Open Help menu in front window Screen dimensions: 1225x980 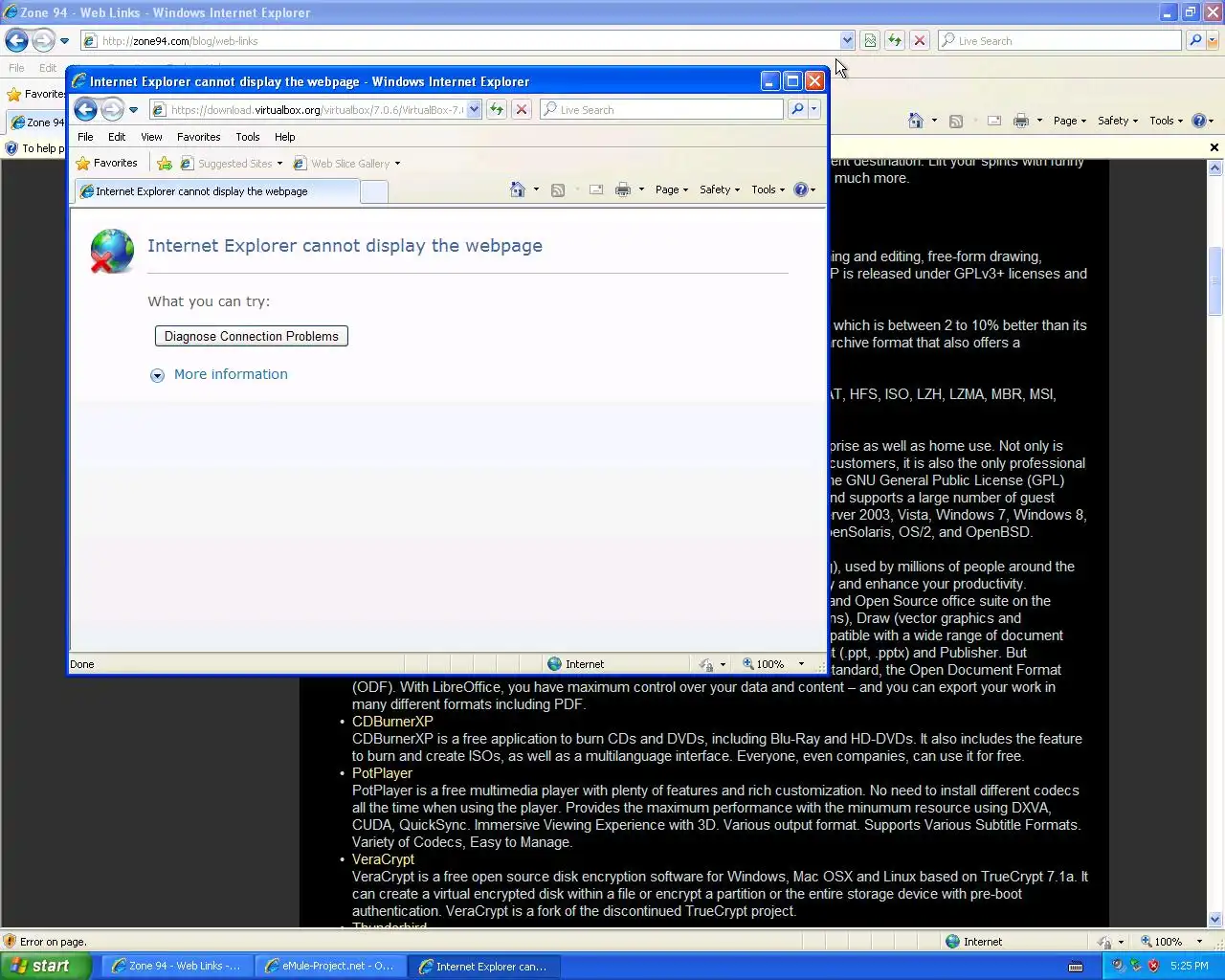click(x=284, y=137)
